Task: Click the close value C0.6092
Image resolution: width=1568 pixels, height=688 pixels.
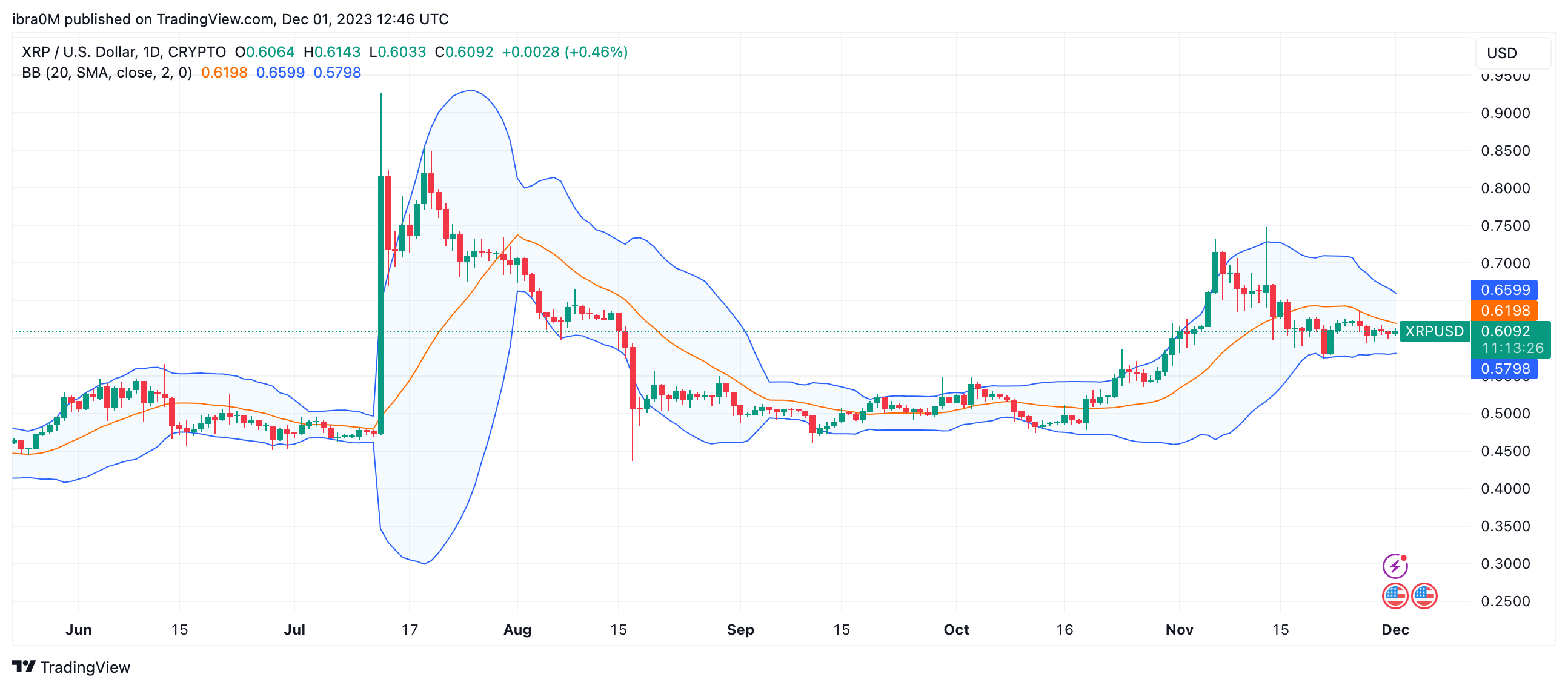Action: click(x=464, y=52)
